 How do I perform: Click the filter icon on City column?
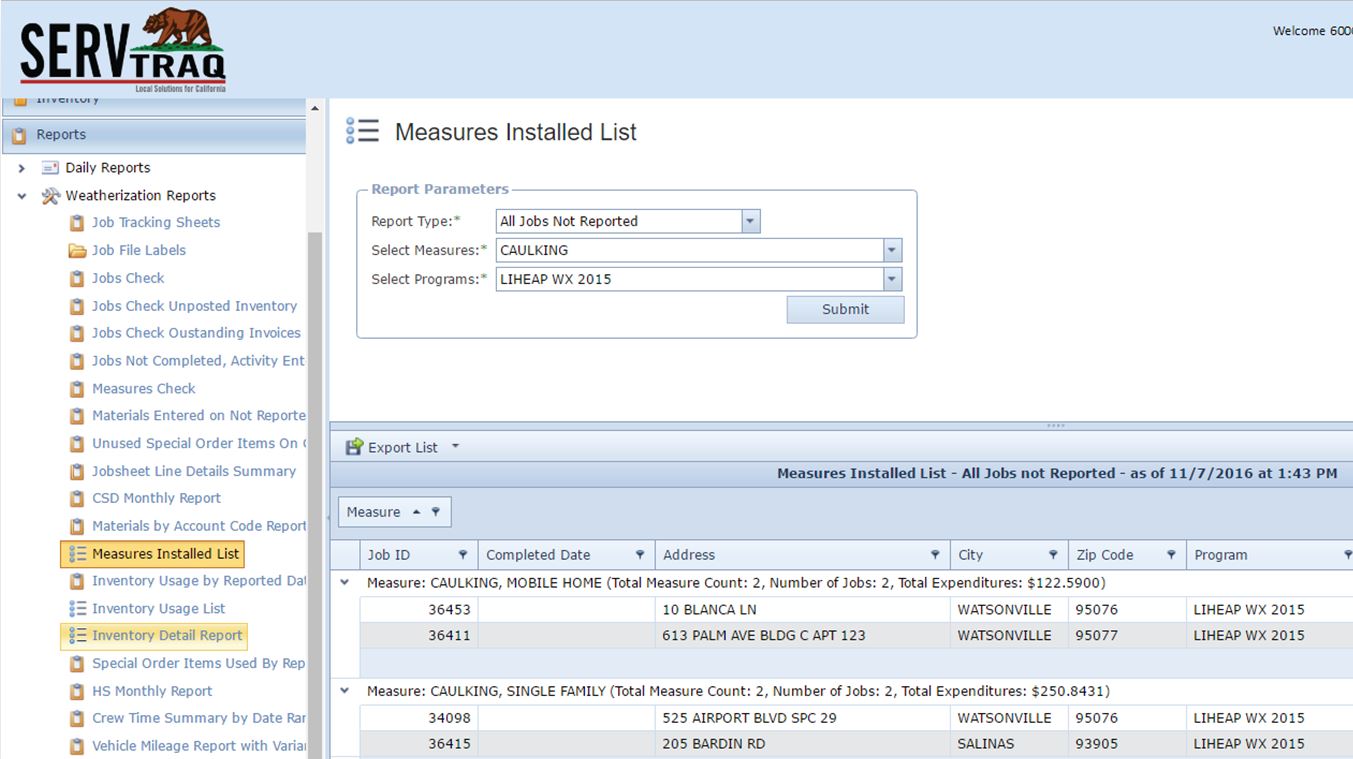click(x=1051, y=554)
